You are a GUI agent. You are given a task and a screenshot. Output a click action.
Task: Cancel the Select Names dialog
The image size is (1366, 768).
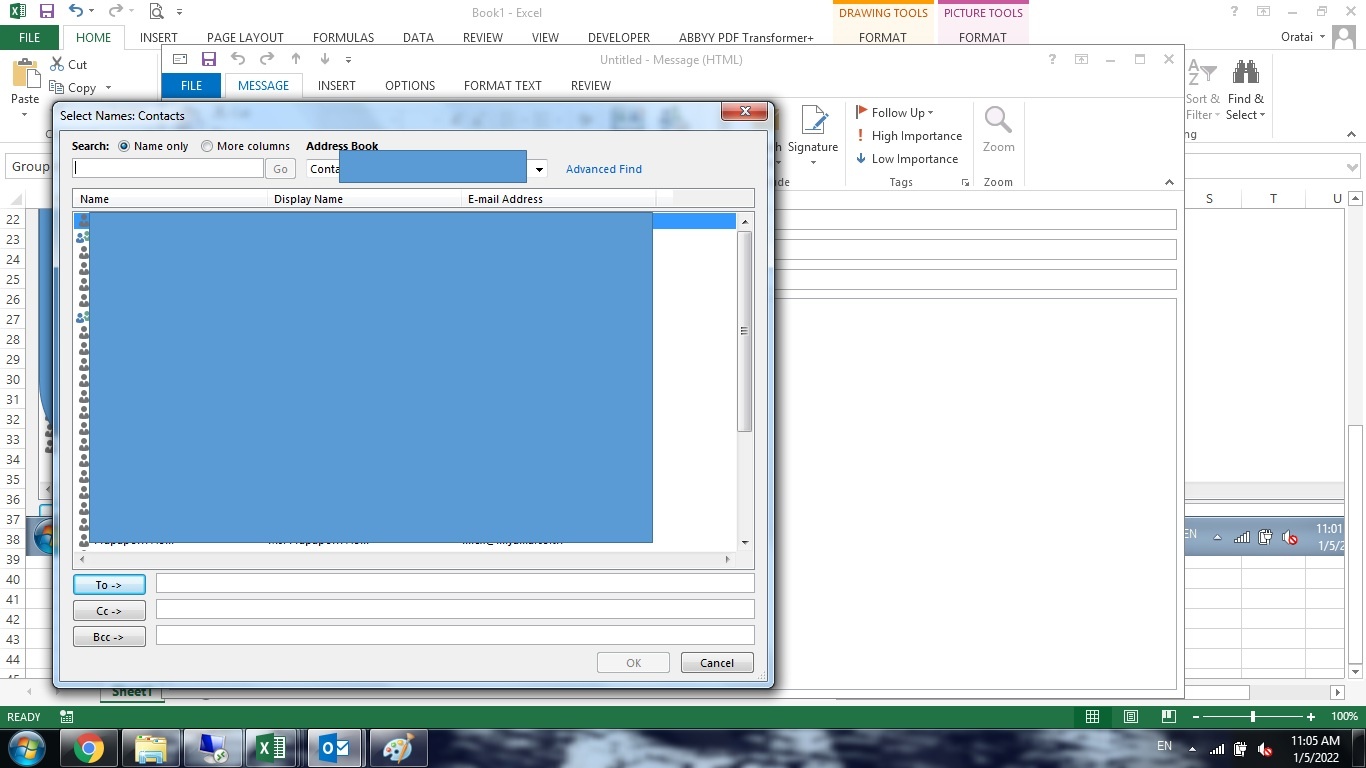(717, 662)
